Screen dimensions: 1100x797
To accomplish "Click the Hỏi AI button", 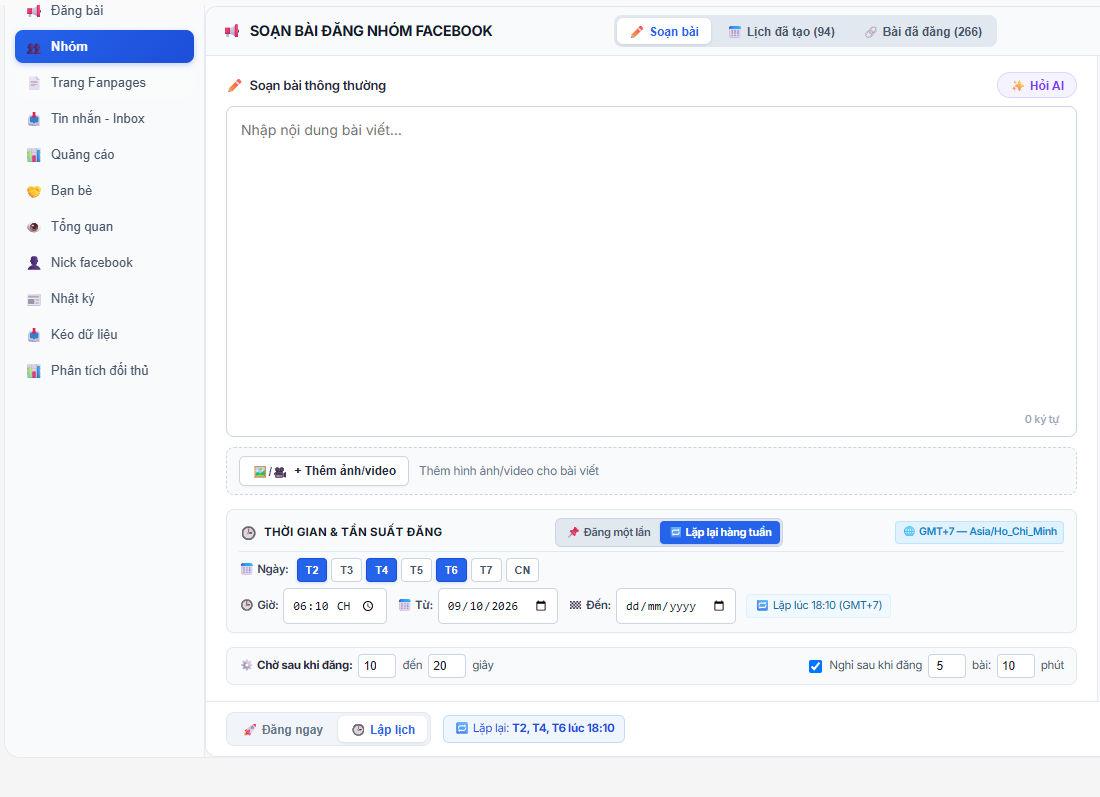I will (1037, 86).
